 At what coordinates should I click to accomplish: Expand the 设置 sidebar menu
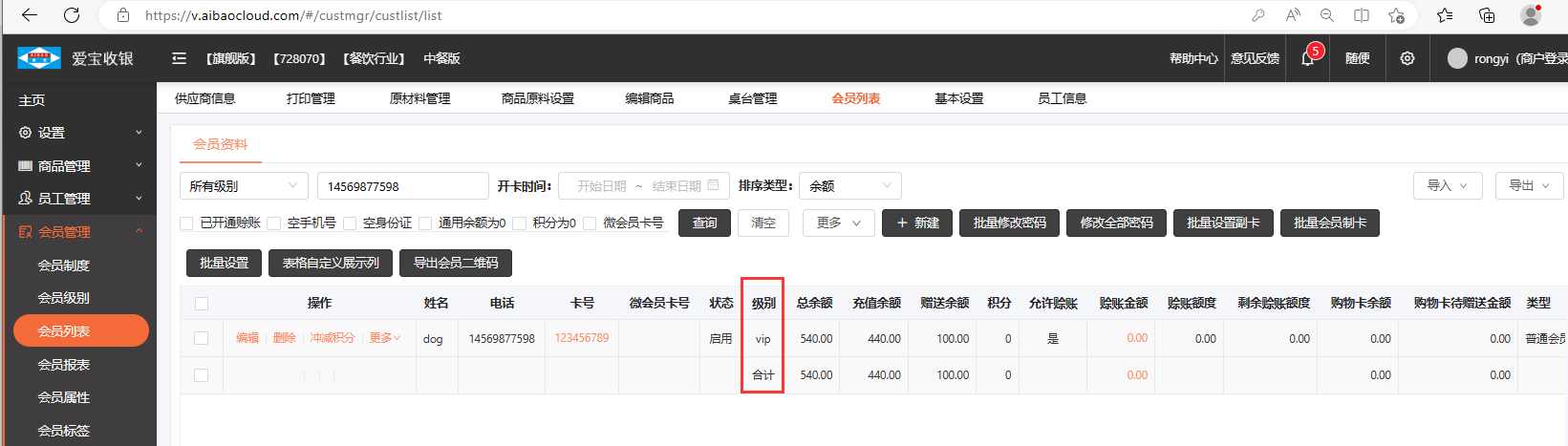click(x=78, y=133)
